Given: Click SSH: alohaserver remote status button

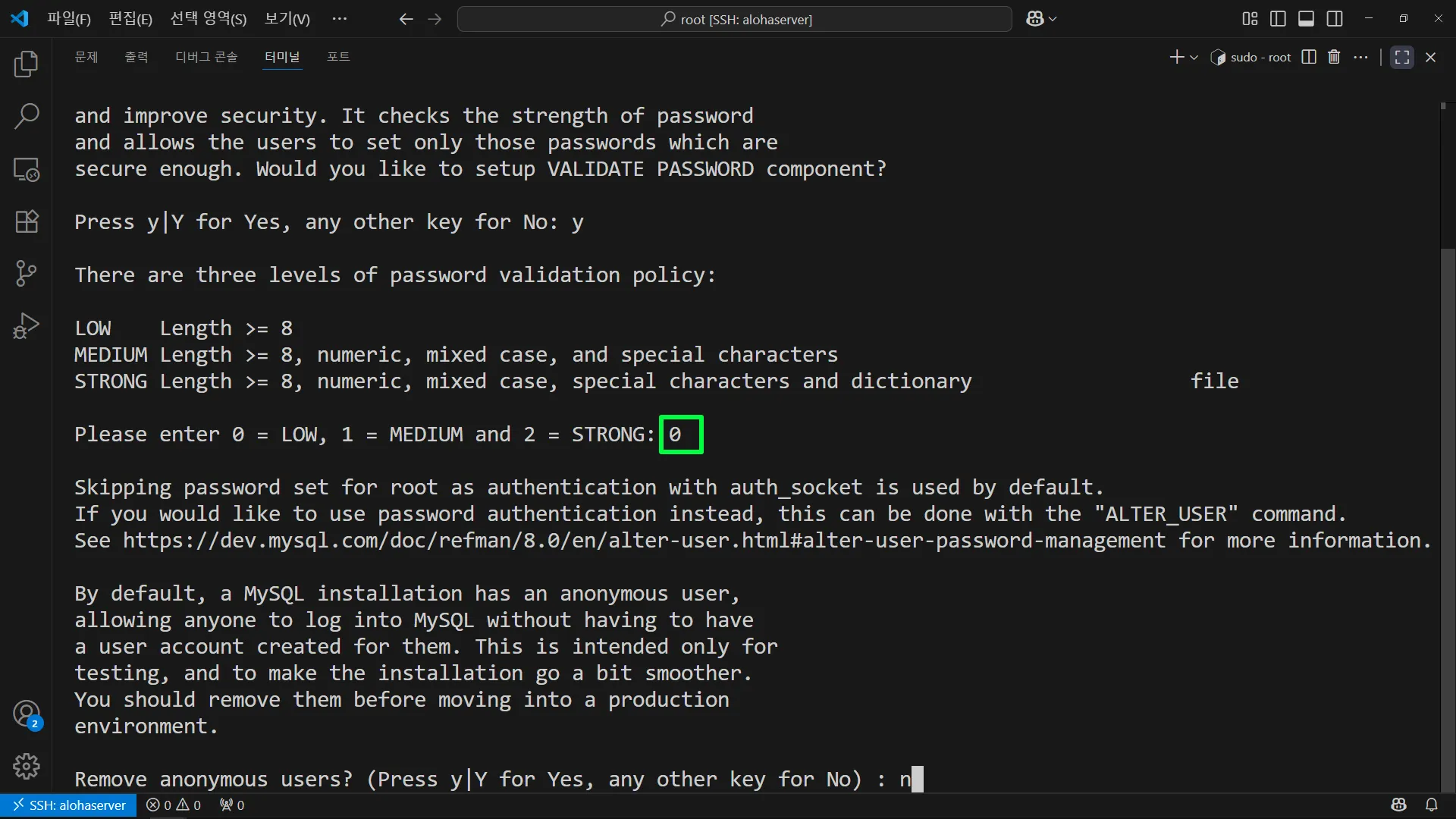Looking at the screenshot, I should coord(69,805).
